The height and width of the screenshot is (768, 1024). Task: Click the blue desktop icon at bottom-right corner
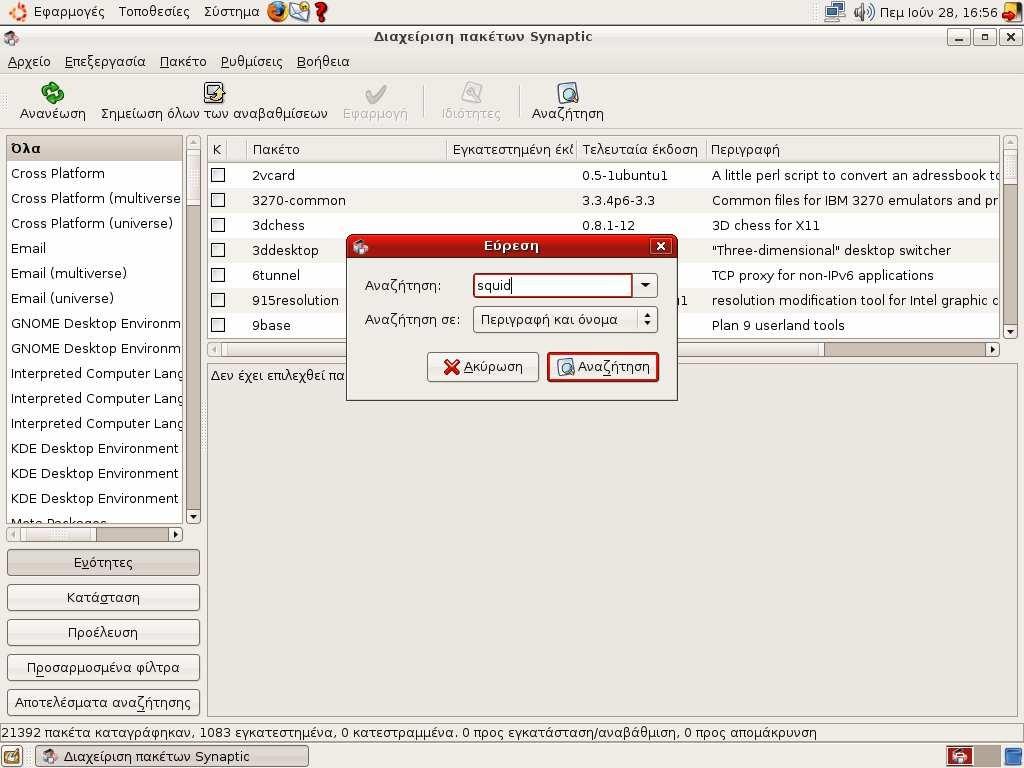coord(1012,756)
